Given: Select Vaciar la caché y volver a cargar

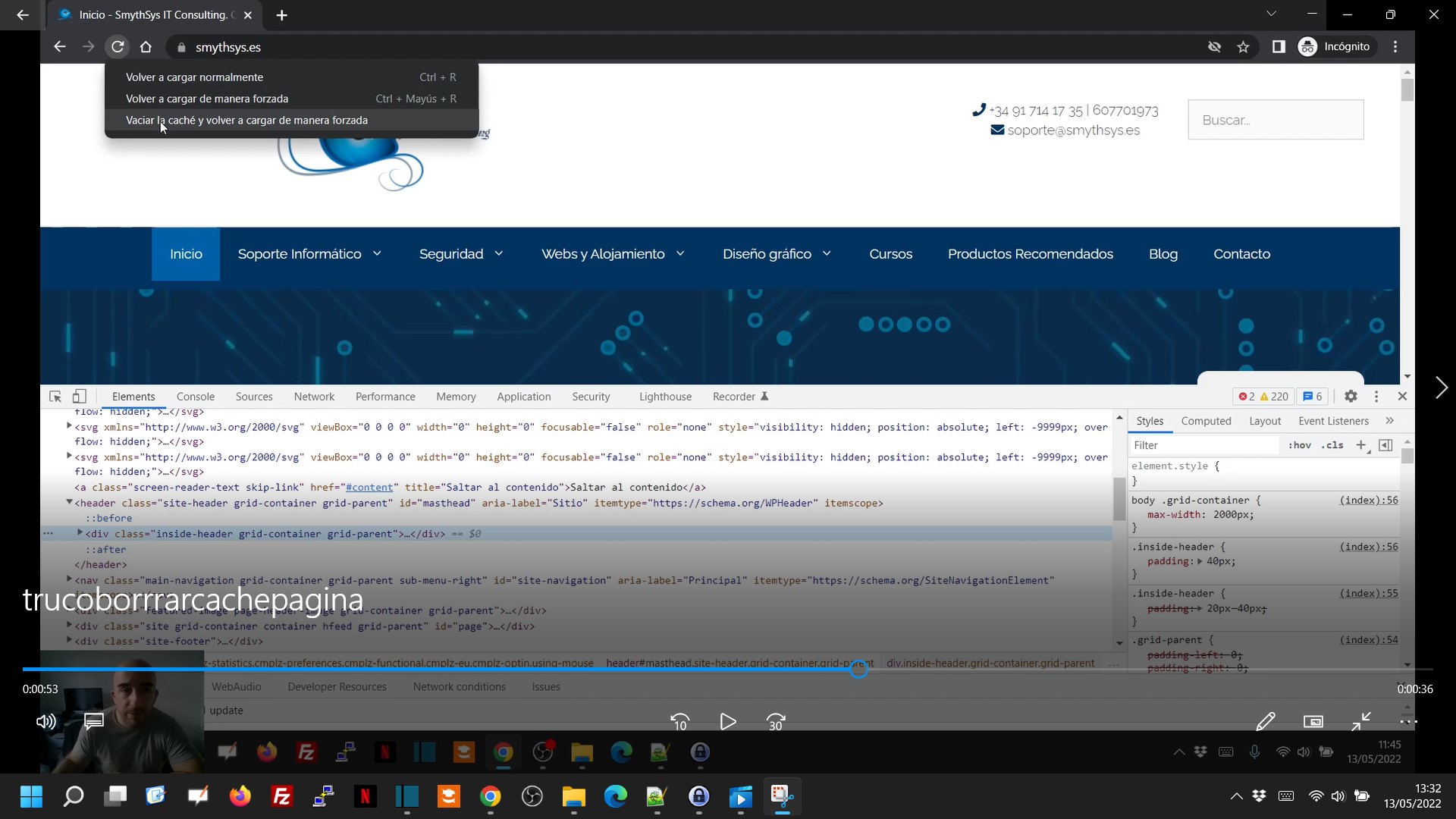Looking at the screenshot, I should pos(246,121).
